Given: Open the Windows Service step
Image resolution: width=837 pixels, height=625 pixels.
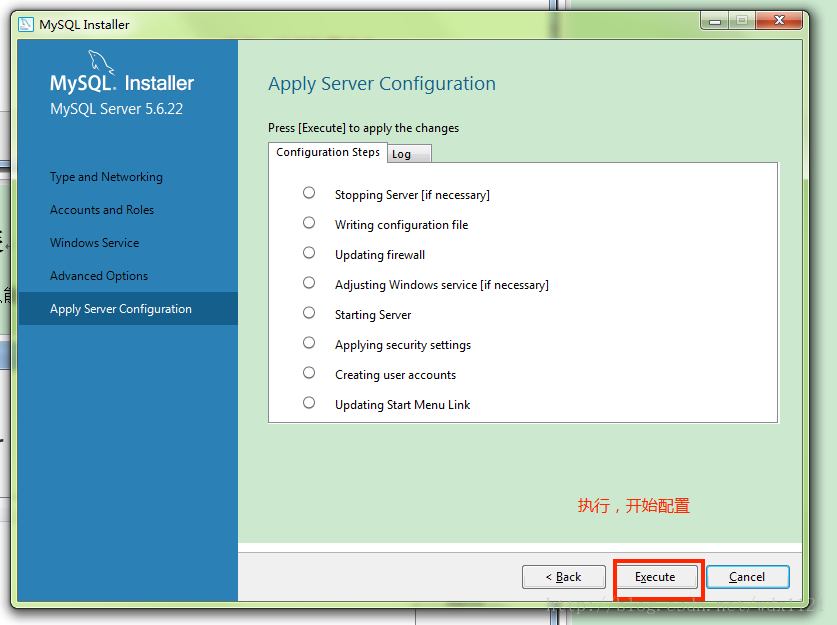Looking at the screenshot, I should tap(94, 243).
